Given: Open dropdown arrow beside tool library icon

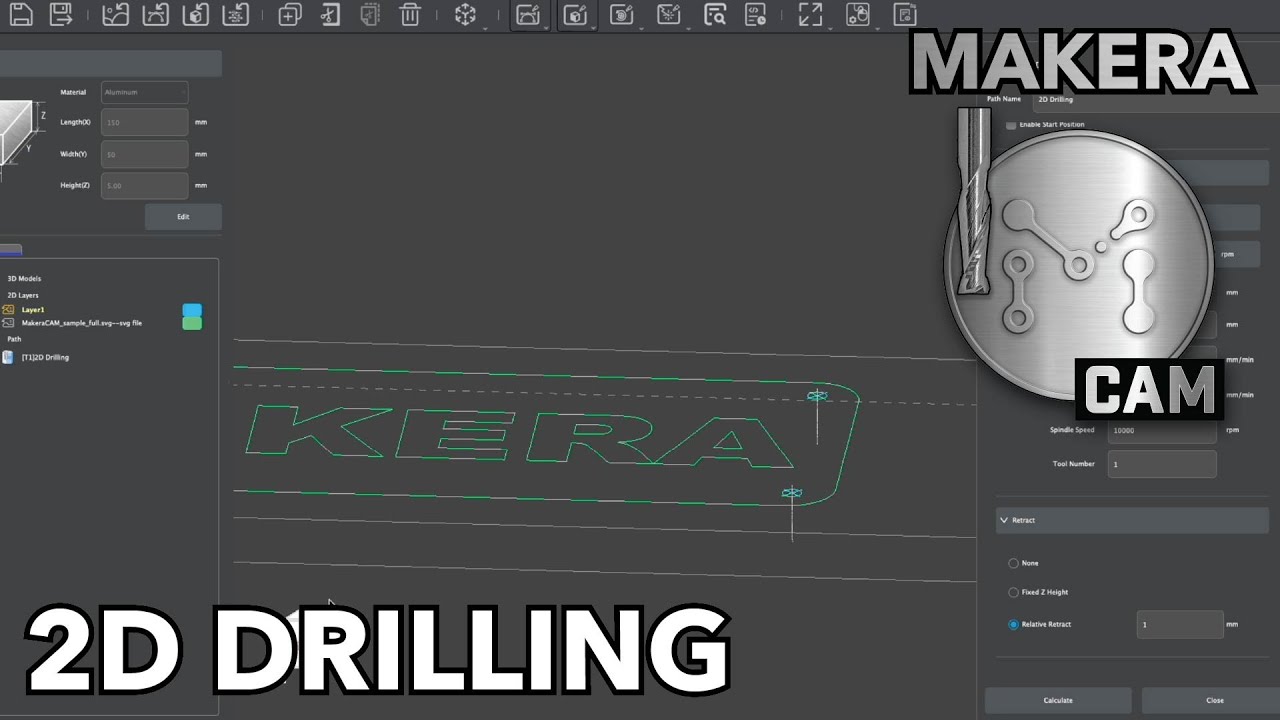Looking at the screenshot, I should [877, 27].
